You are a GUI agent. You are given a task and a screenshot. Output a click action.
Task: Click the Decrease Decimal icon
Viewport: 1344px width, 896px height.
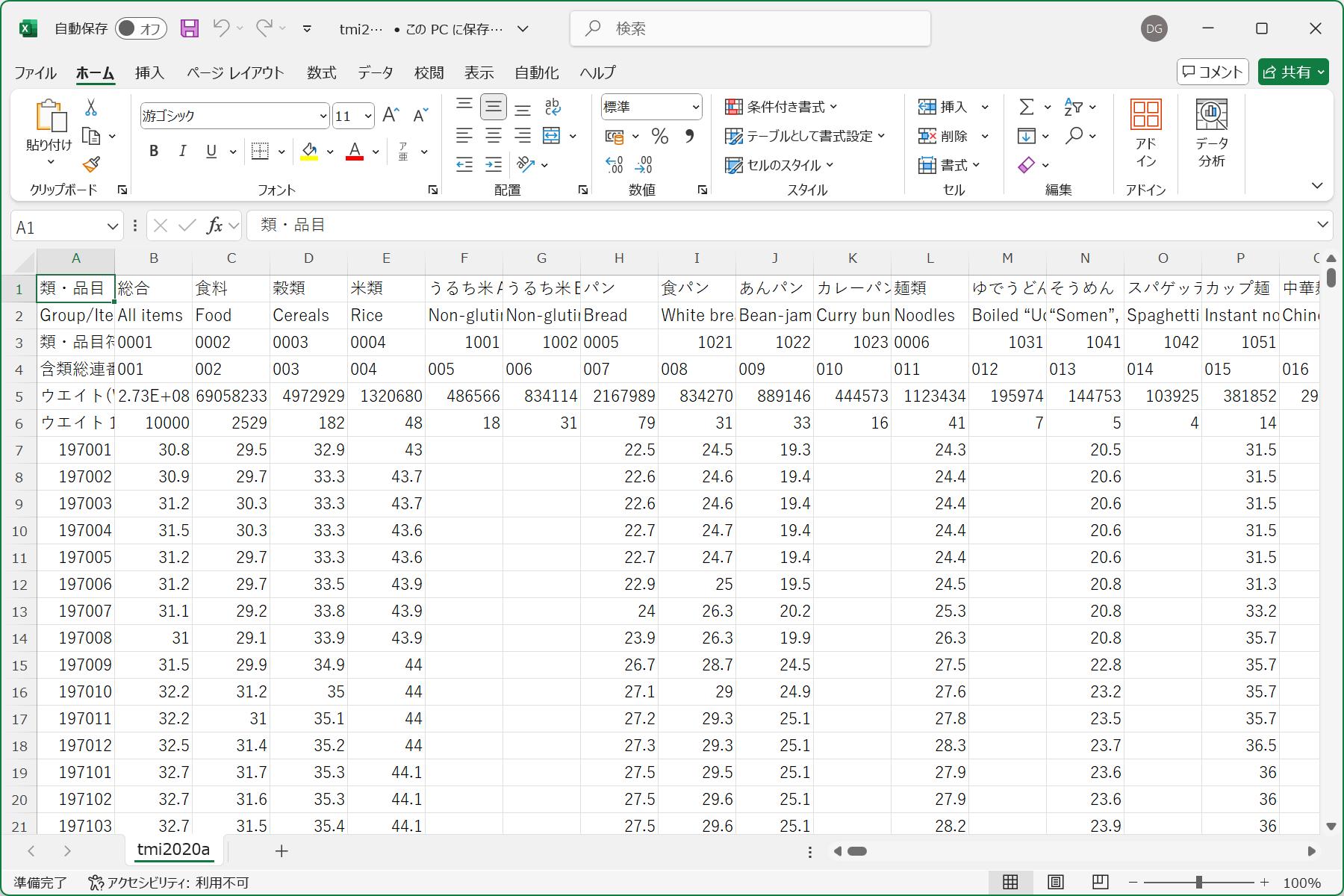644,164
